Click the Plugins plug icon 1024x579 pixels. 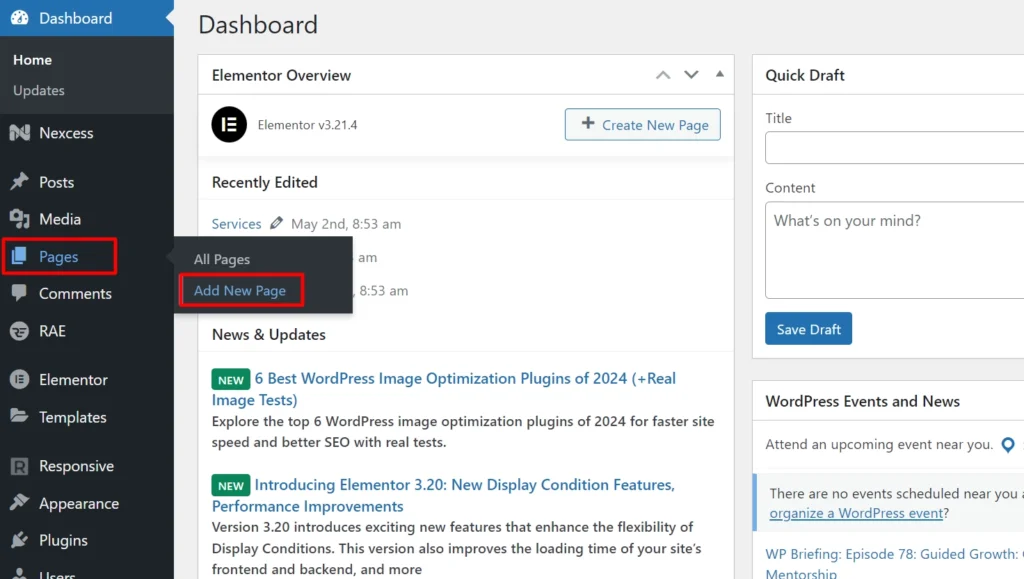pyautogui.click(x=20, y=540)
